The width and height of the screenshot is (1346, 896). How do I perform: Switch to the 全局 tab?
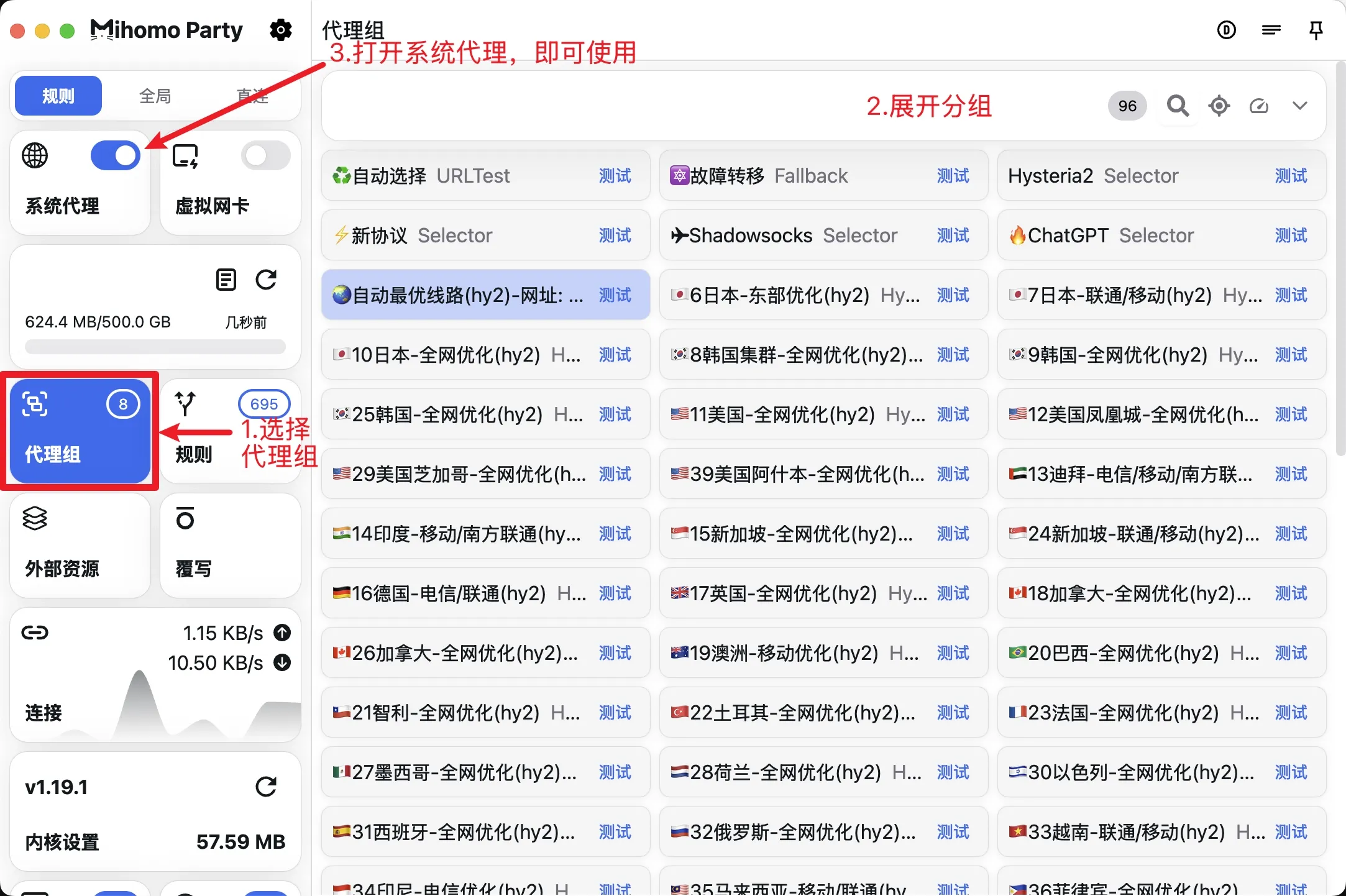coord(155,96)
